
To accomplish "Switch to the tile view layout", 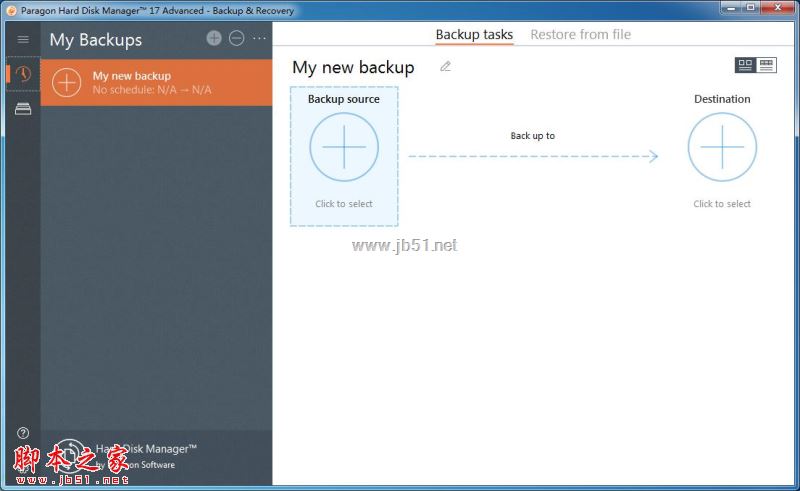I will coord(745,65).
